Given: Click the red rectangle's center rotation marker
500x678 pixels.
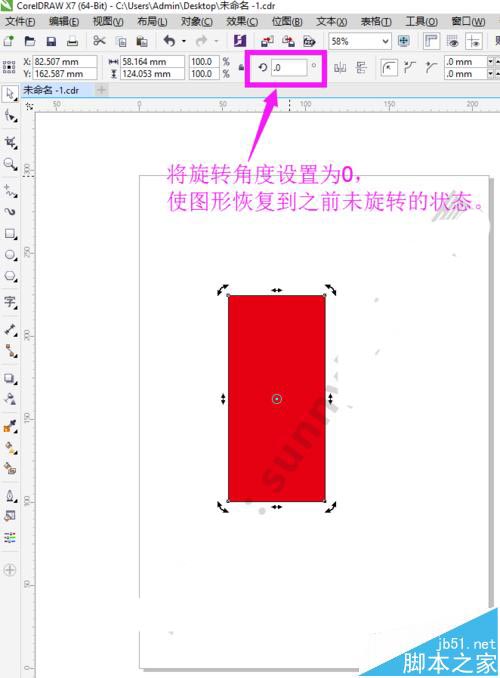Looking at the screenshot, I should (x=277, y=399).
